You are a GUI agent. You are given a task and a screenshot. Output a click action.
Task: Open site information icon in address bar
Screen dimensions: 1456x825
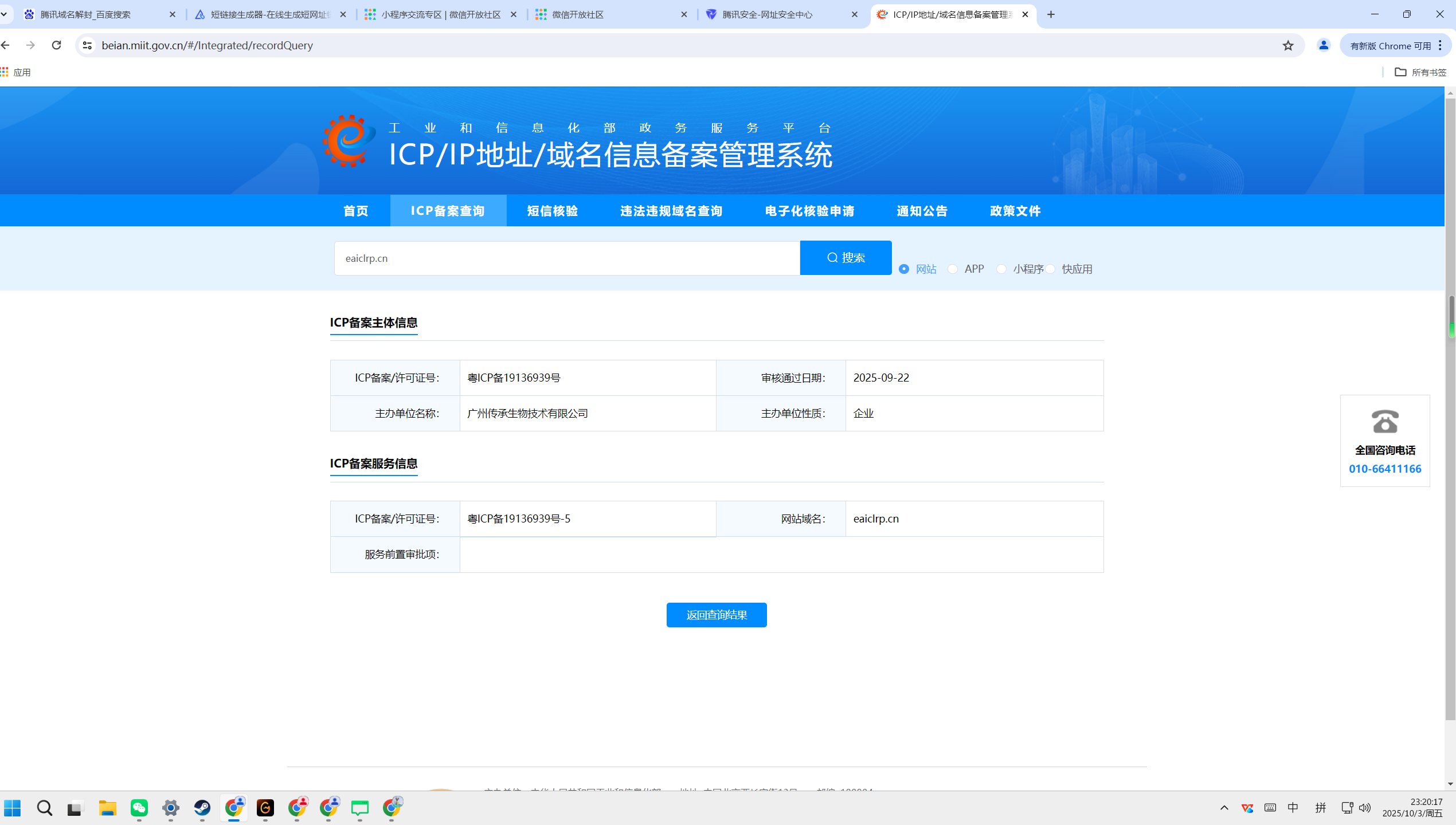(87, 45)
